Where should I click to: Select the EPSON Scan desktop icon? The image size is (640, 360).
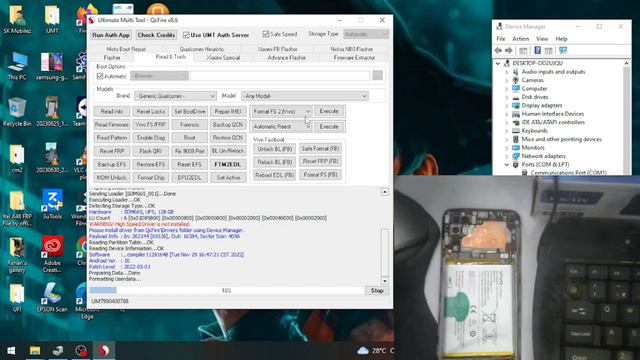pyautogui.click(x=52, y=297)
